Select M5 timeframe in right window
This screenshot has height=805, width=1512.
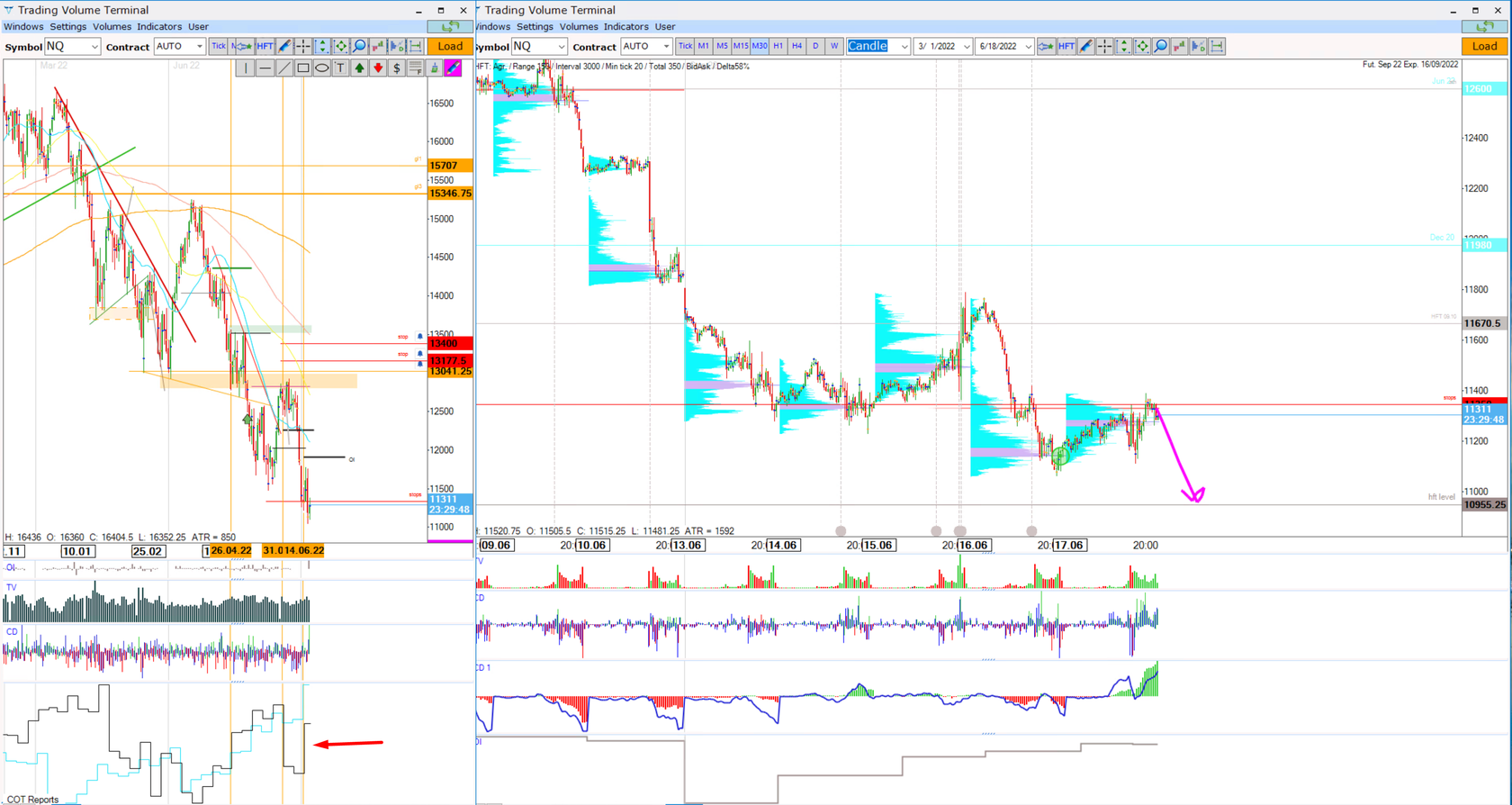722,46
